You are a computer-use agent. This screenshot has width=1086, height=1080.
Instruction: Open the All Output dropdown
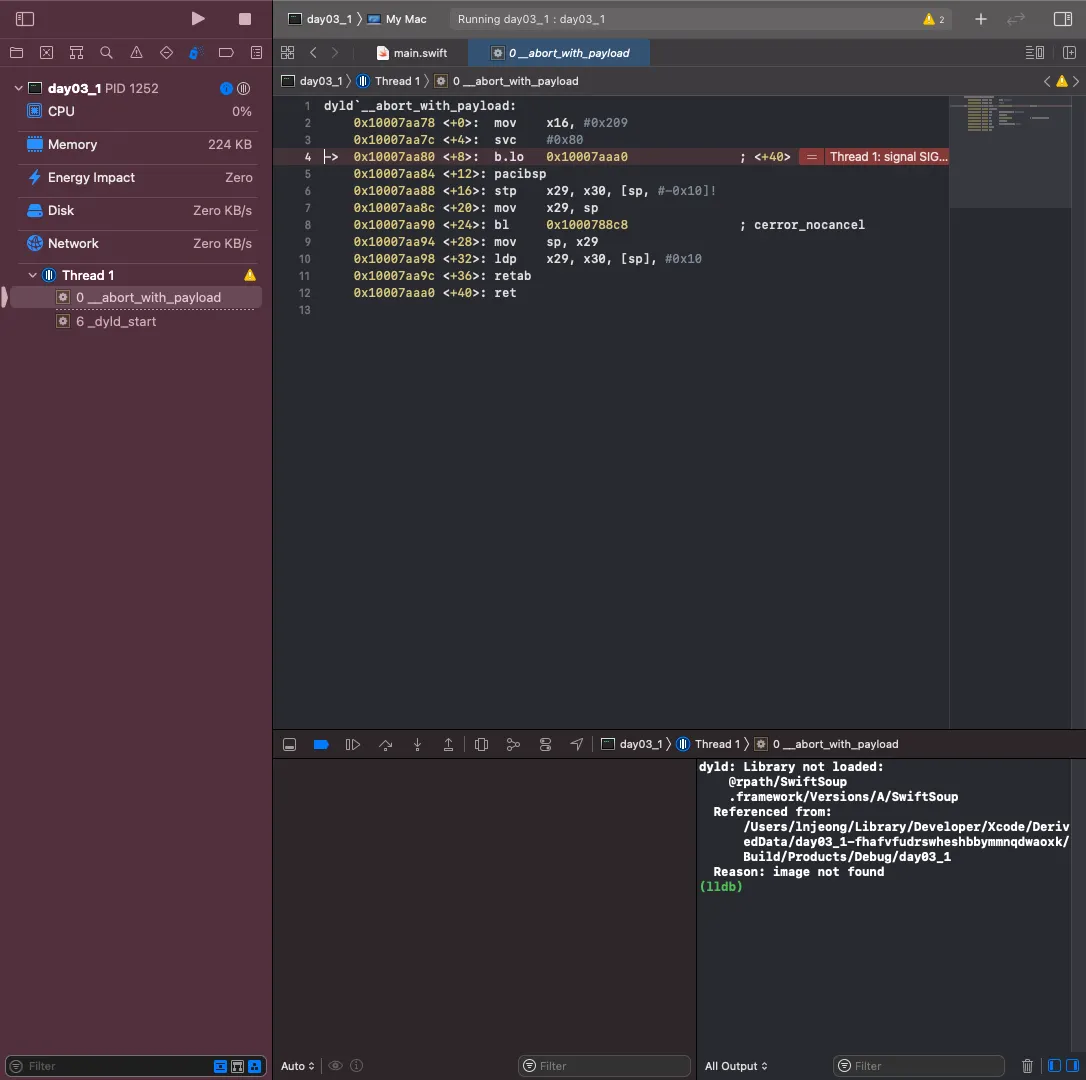(736, 1066)
